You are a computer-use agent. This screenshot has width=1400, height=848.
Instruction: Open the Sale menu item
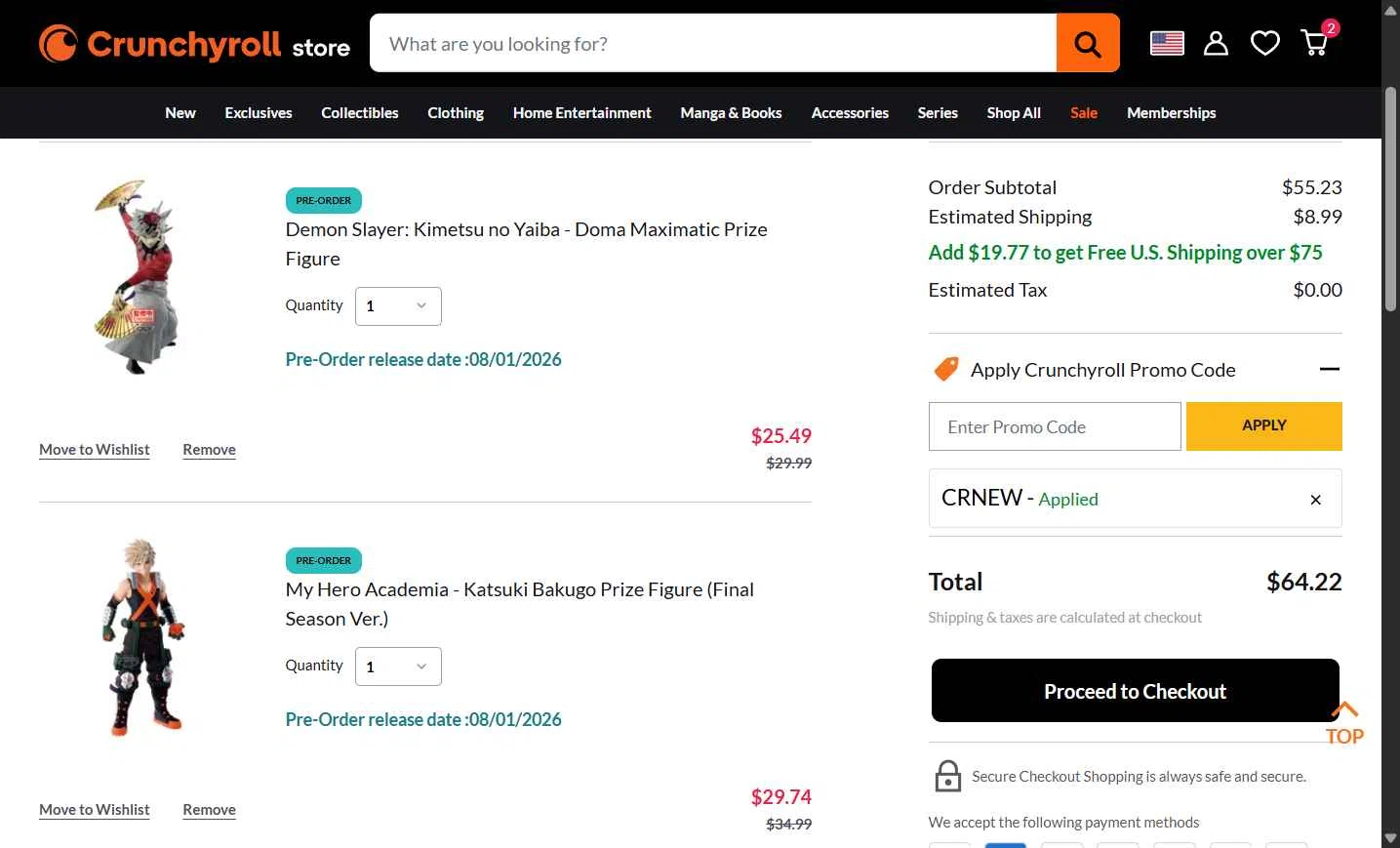click(x=1083, y=113)
